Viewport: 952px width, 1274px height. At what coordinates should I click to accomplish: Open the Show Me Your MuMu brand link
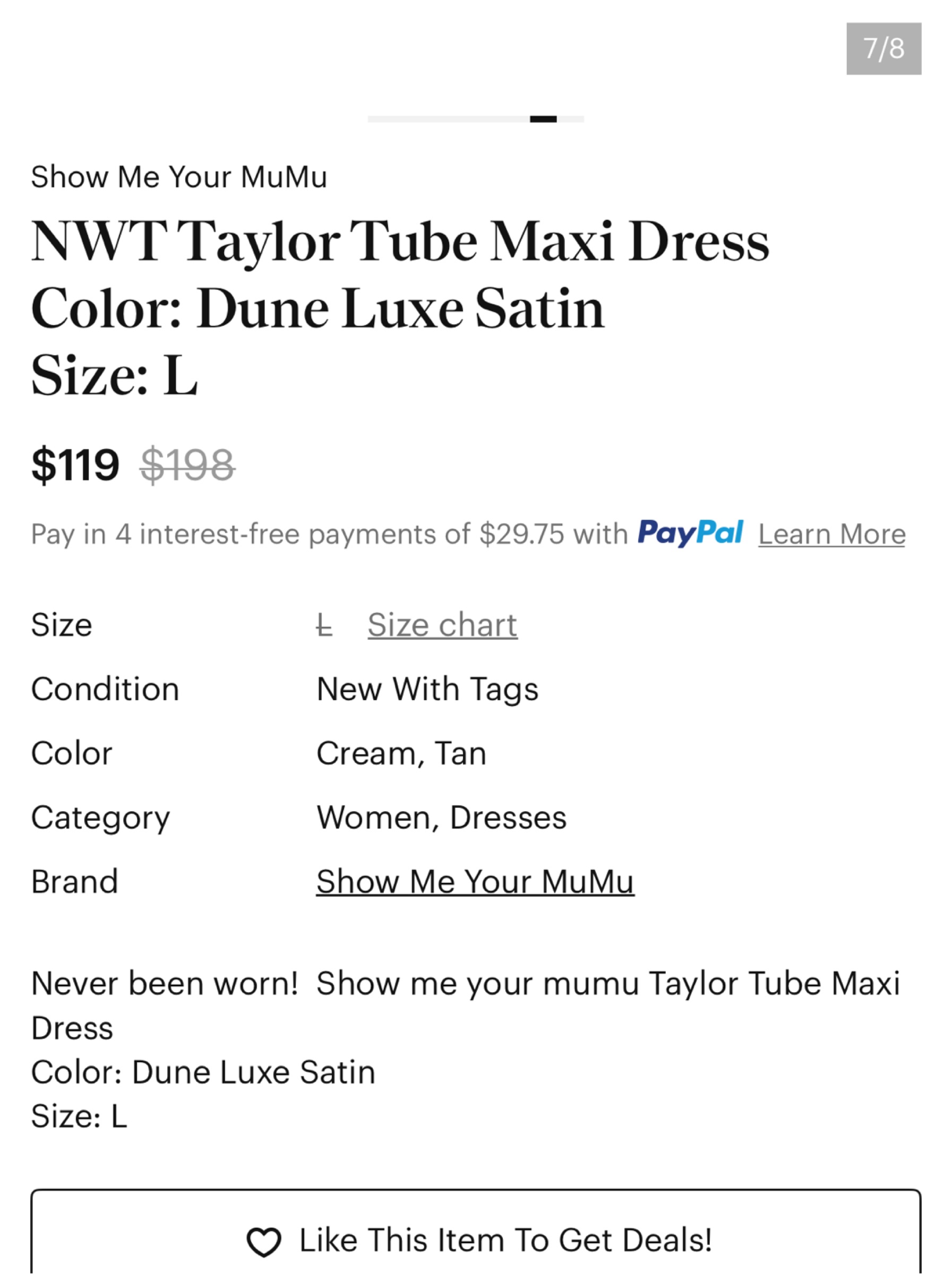(x=475, y=881)
